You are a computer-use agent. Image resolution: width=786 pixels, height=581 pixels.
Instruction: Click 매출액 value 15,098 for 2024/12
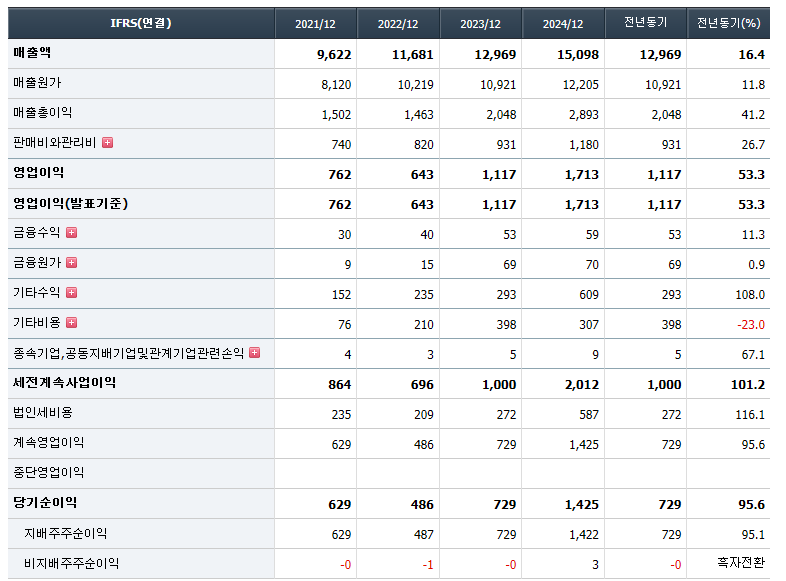tap(578, 55)
